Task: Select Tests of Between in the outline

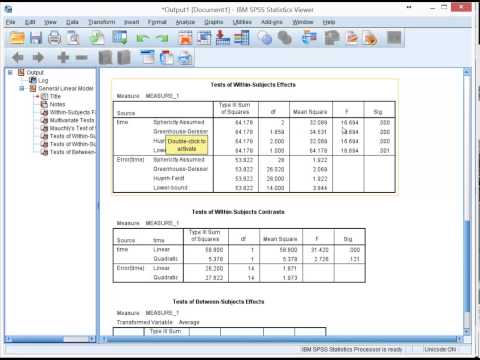Action: tap(72, 152)
